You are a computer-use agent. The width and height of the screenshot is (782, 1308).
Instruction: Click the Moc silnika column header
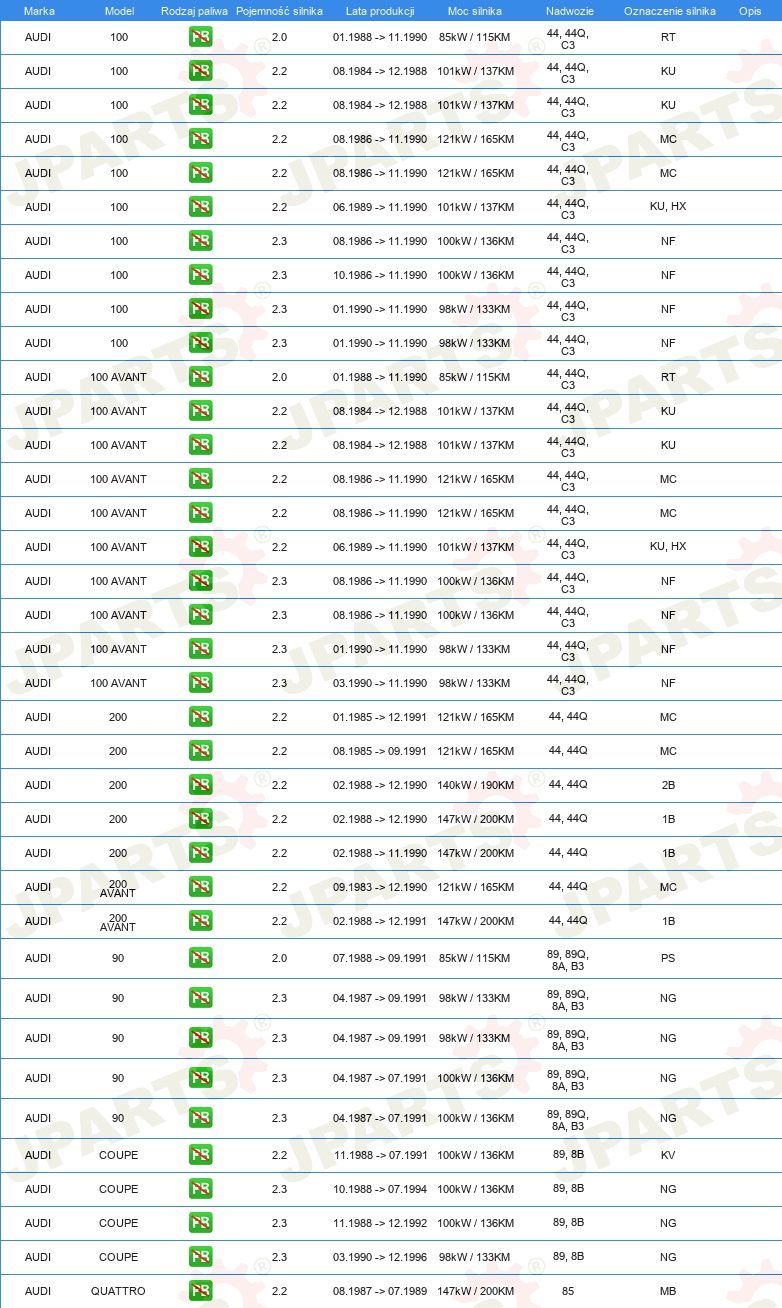(x=475, y=10)
